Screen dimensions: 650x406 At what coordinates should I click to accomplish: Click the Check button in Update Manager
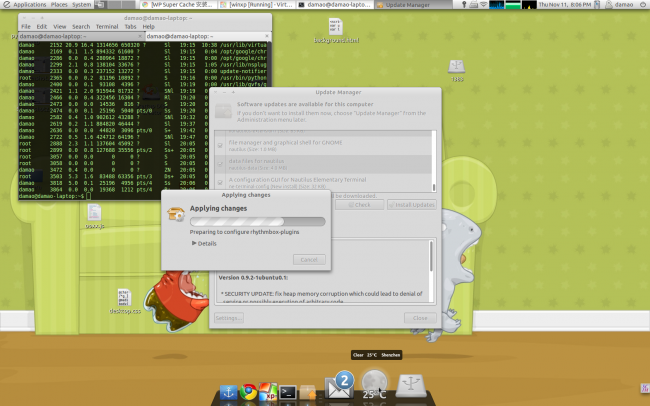click(x=359, y=205)
